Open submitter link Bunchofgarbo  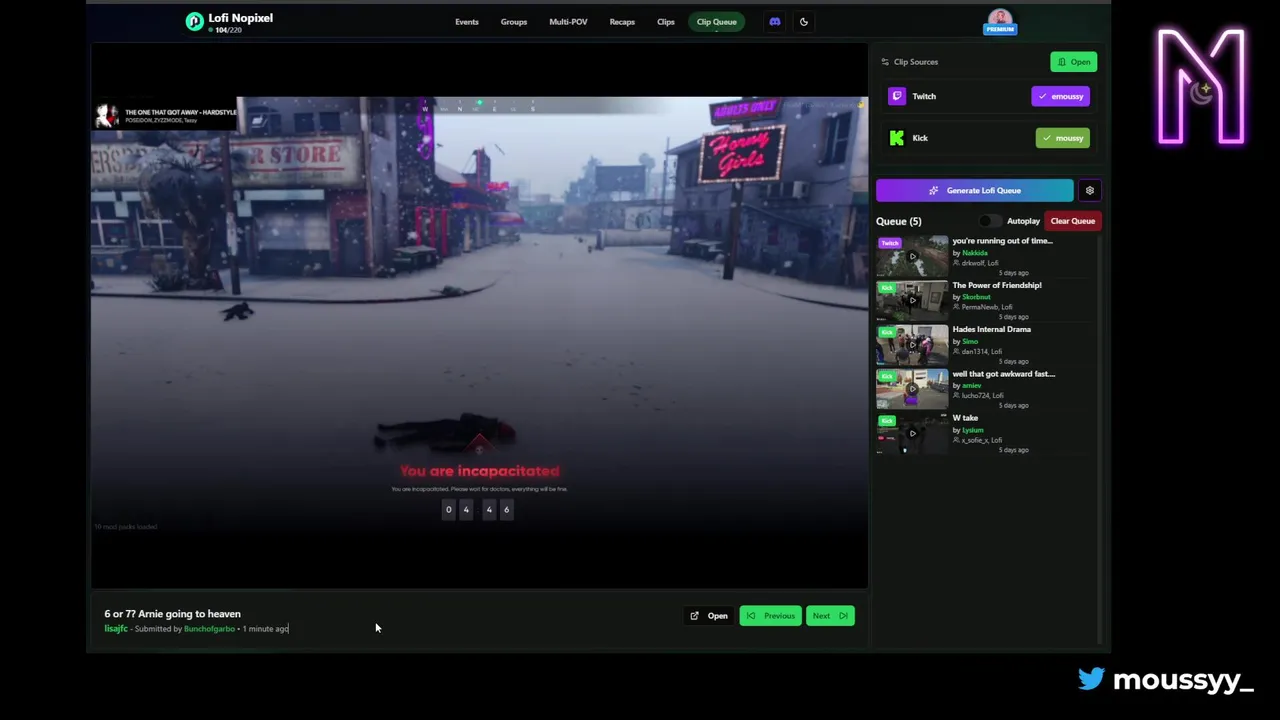[209, 629]
